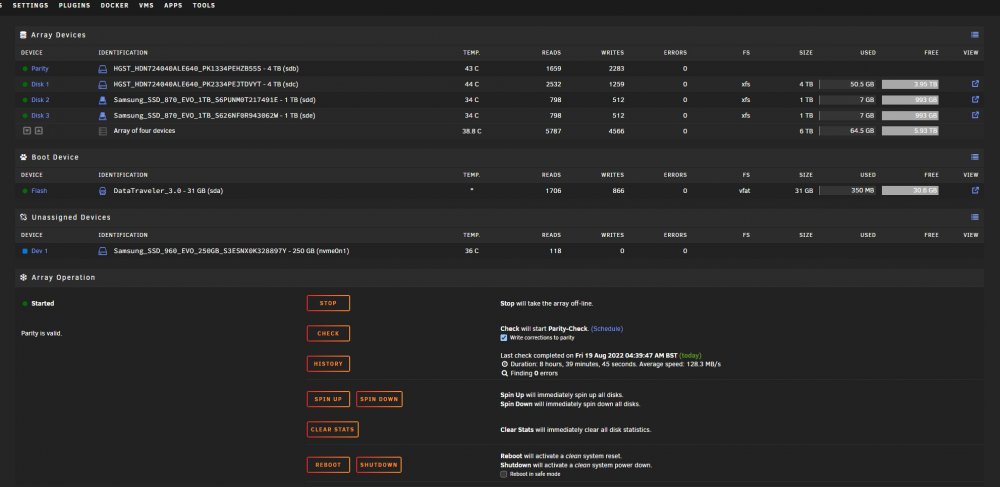1000x487 pixels.
Task: Click Disk 1 free space bar 3.95 TB
Action: 910,84
